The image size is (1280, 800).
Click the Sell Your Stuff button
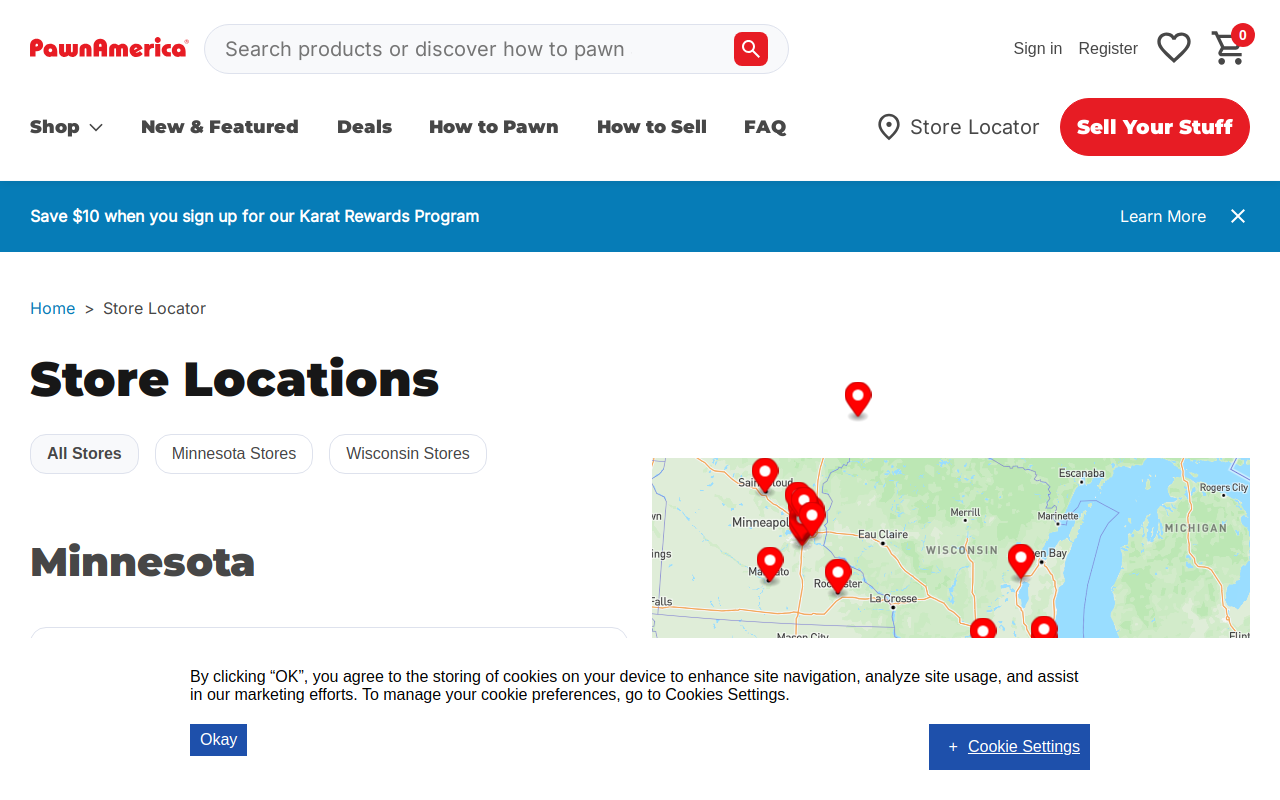pyautogui.click(x=1155, y=127)
